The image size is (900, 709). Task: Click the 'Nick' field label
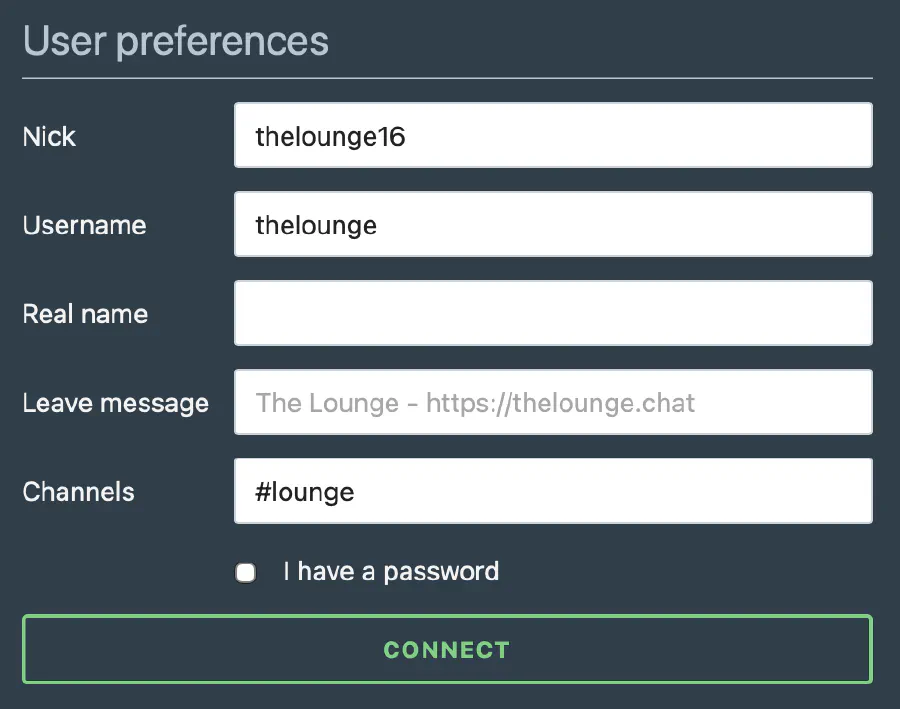coord(49,136)
